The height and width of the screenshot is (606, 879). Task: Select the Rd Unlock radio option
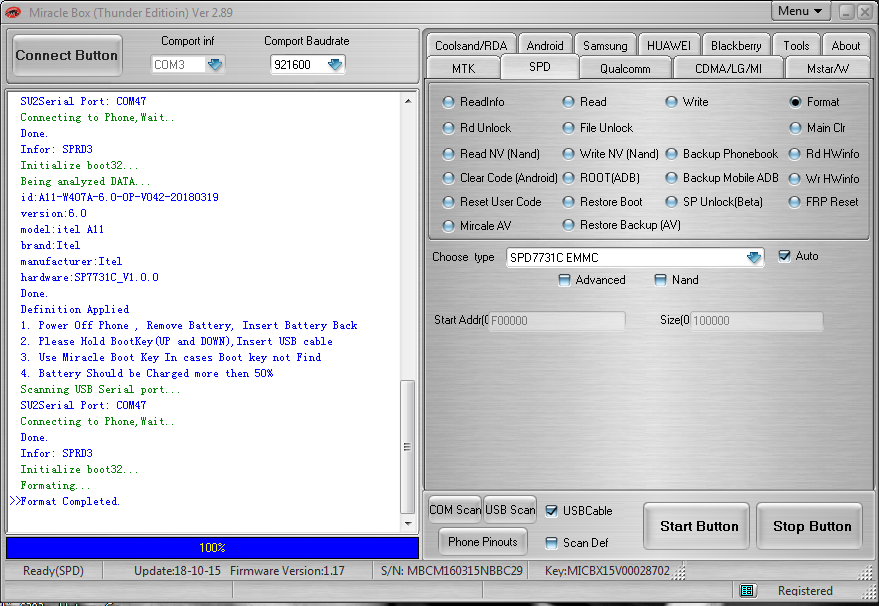click(x=477, y=128)
